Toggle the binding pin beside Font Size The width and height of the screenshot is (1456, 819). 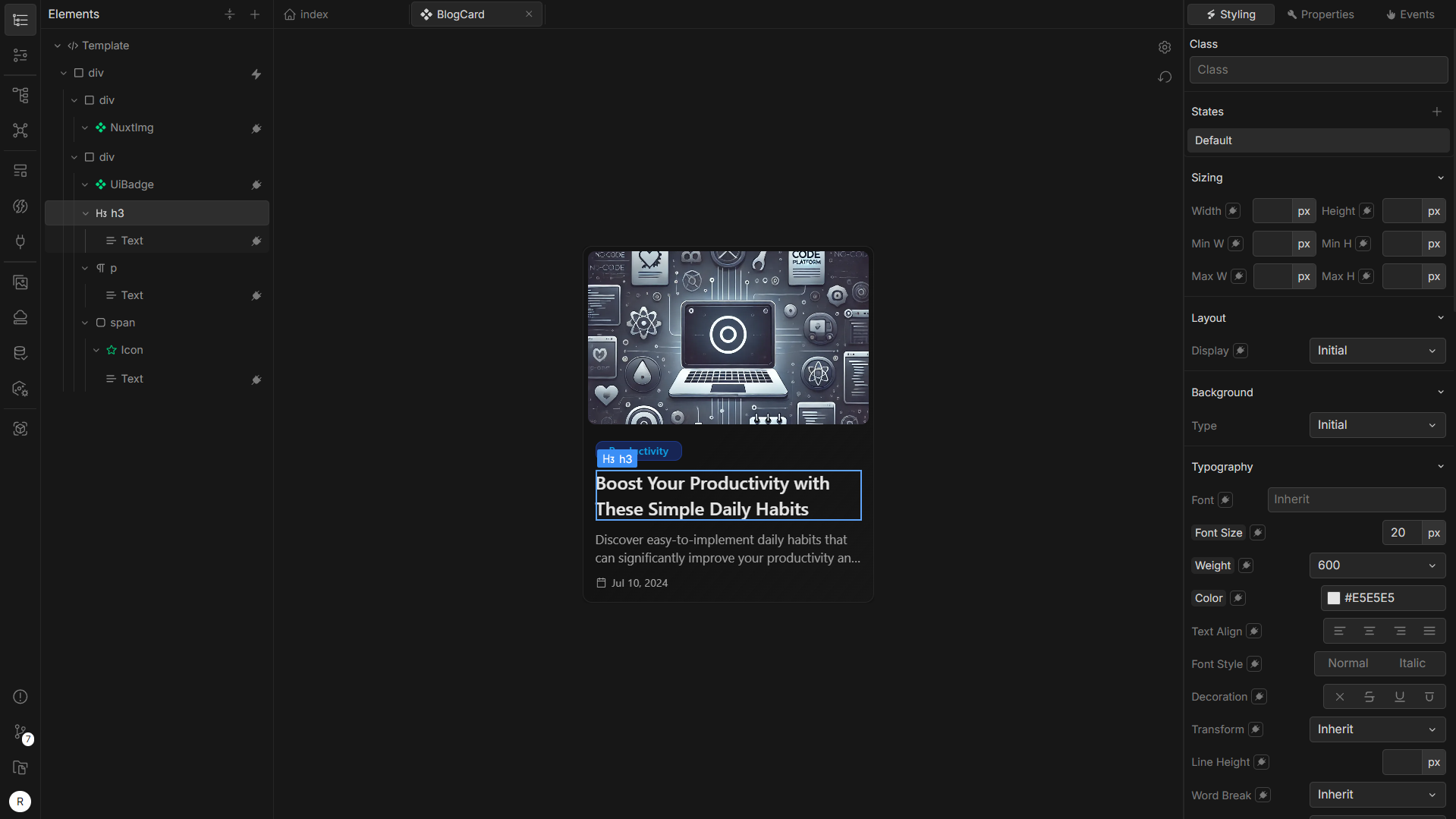(x=1257, y=533)
